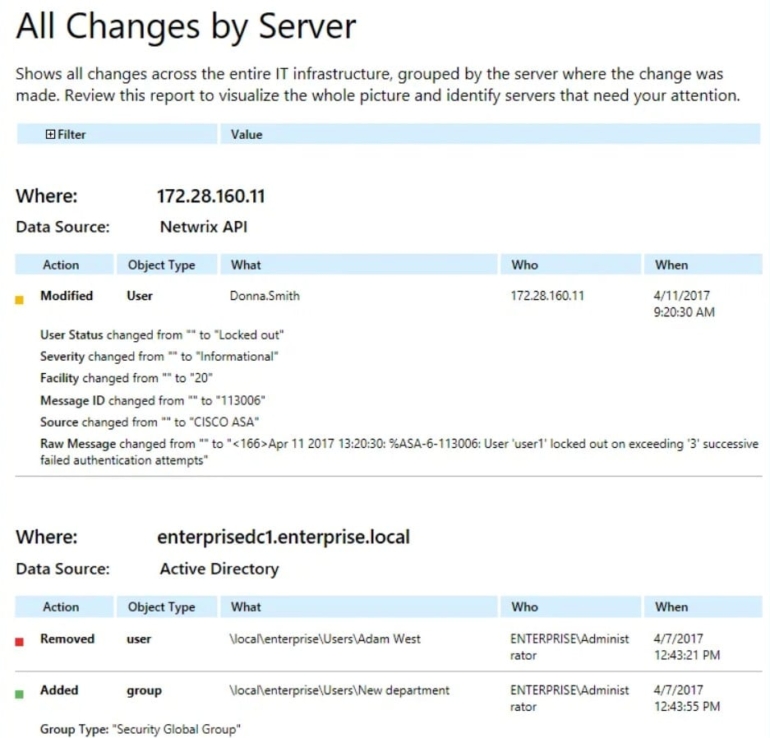Click the Added action cell

click(x=59, y=690)
